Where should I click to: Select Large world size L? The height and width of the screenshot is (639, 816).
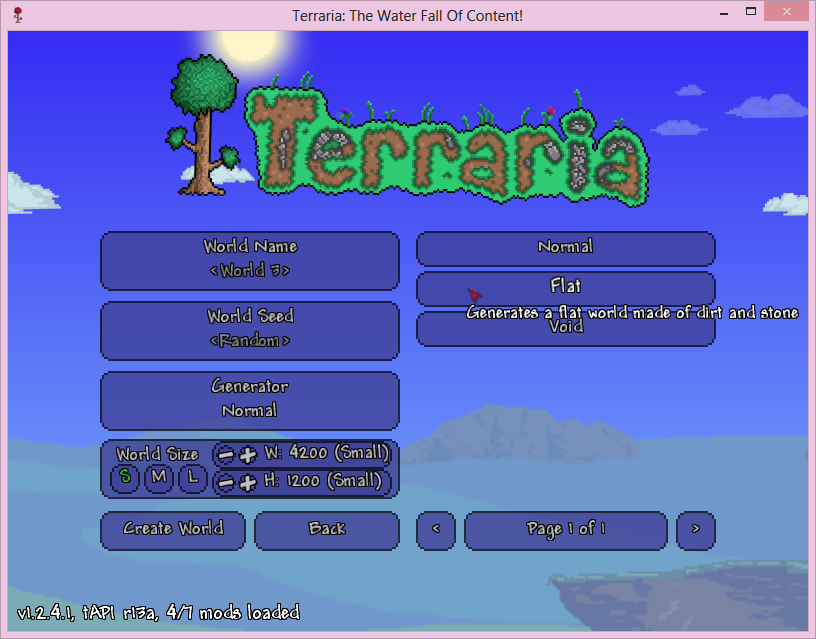pyautogui.click(x=193, y=478)
